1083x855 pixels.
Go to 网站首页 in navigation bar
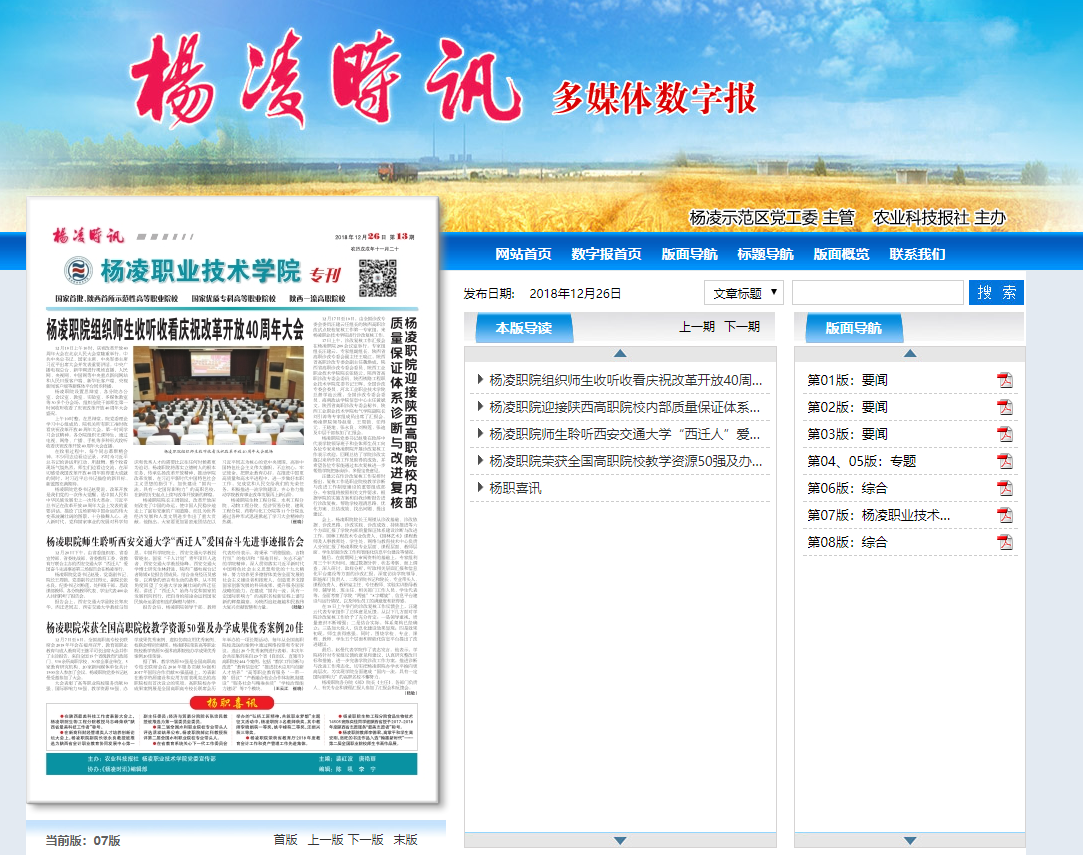click(523, 254)
